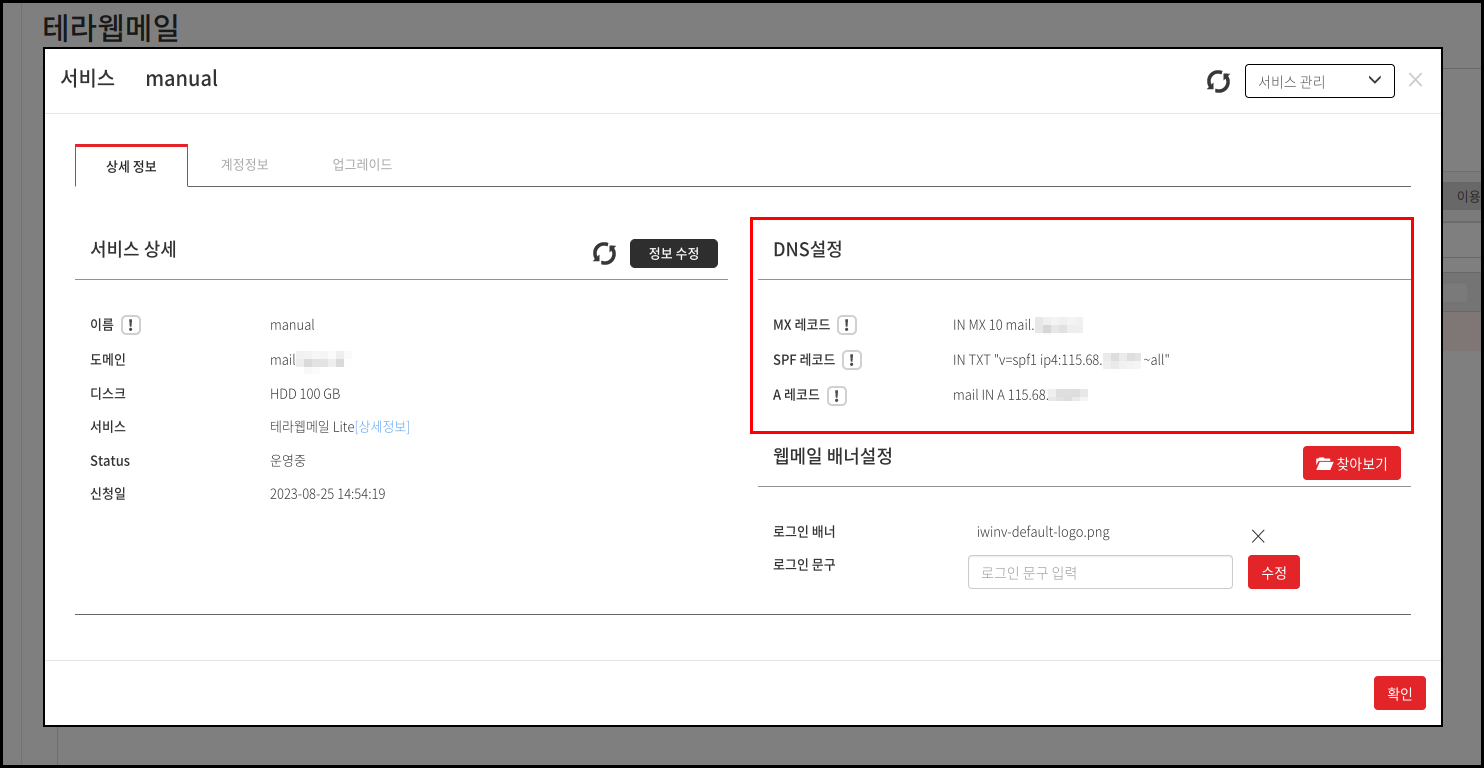The image size is (1484, 768).
Task: Click refresh icon next to 정보 수정
Action: point(604,253)
